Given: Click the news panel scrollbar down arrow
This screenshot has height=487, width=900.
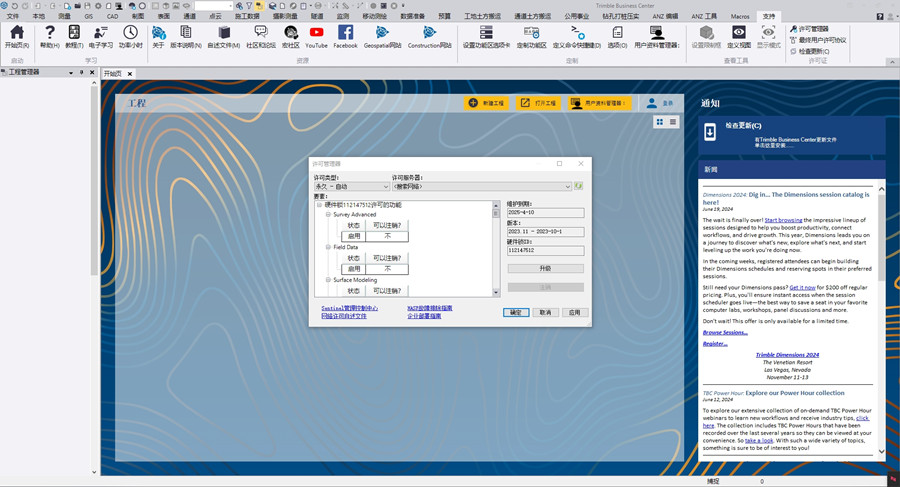Looking at the screenshot, I should point(882,452).
